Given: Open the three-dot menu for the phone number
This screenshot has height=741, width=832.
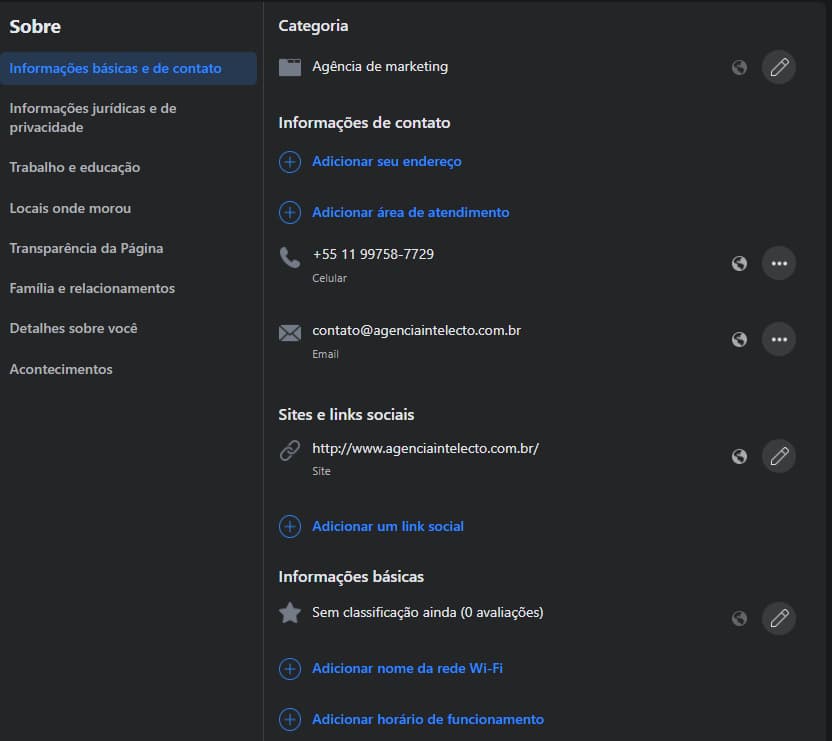Looking at the screenshot, I should pos(779,264).
